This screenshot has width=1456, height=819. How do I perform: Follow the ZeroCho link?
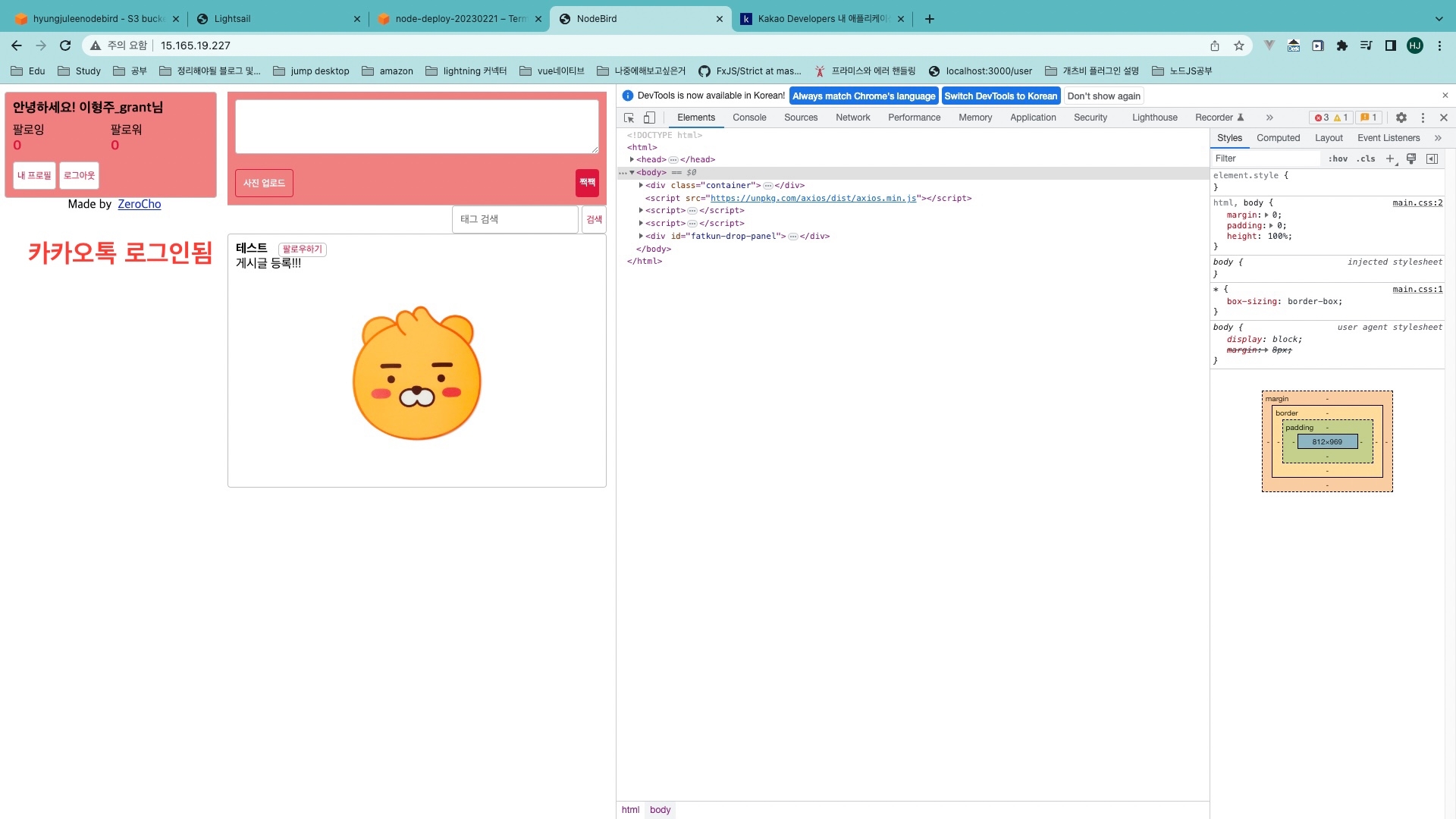(x=139, y=204)
